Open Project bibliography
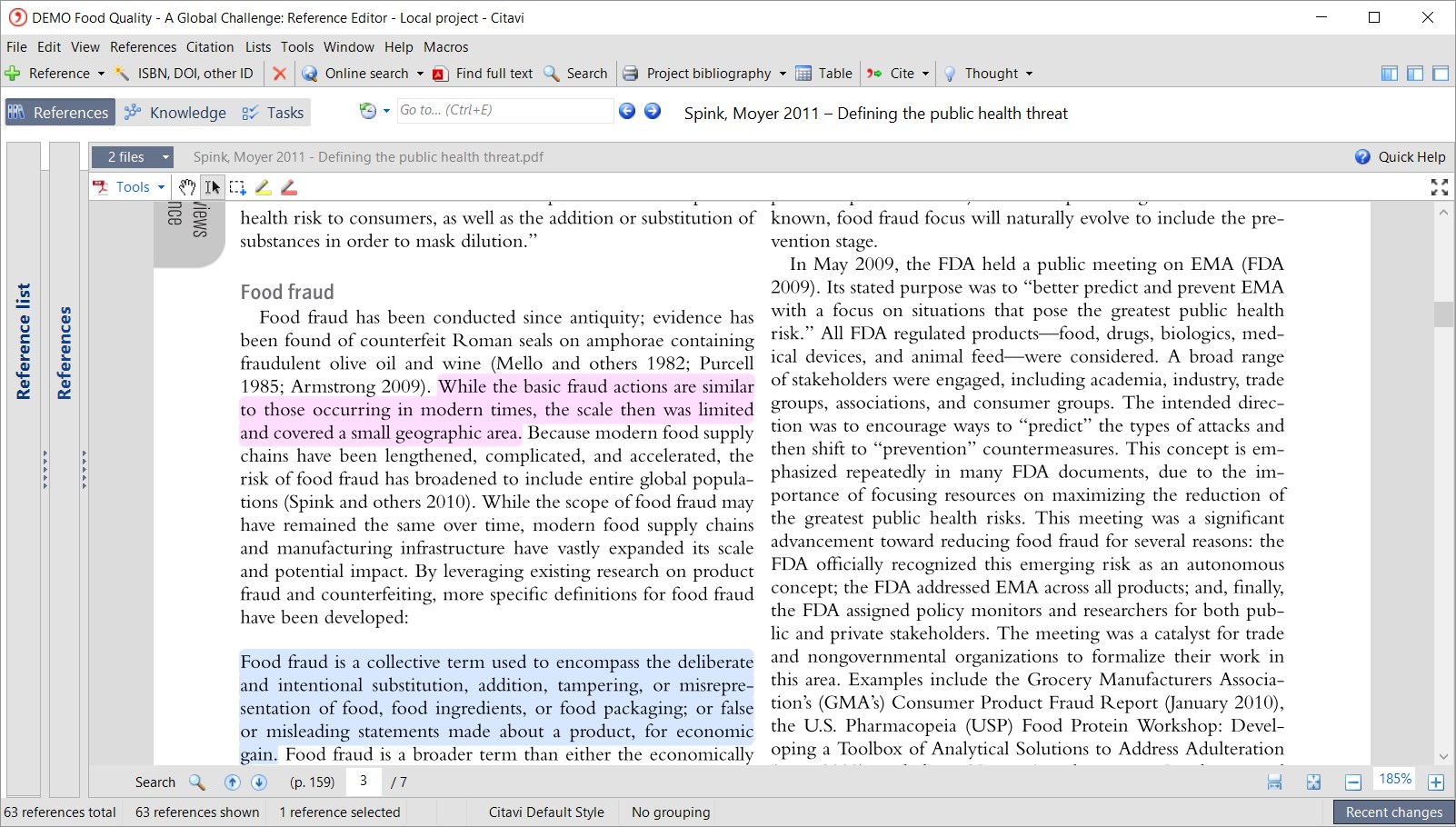This screenshot has width=1456, height=827. point(697,74)
